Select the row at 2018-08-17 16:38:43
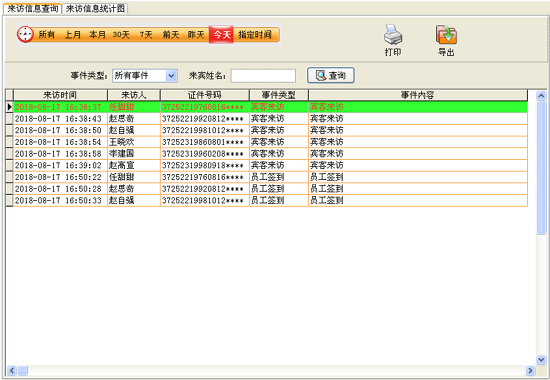 pos(270,119)
